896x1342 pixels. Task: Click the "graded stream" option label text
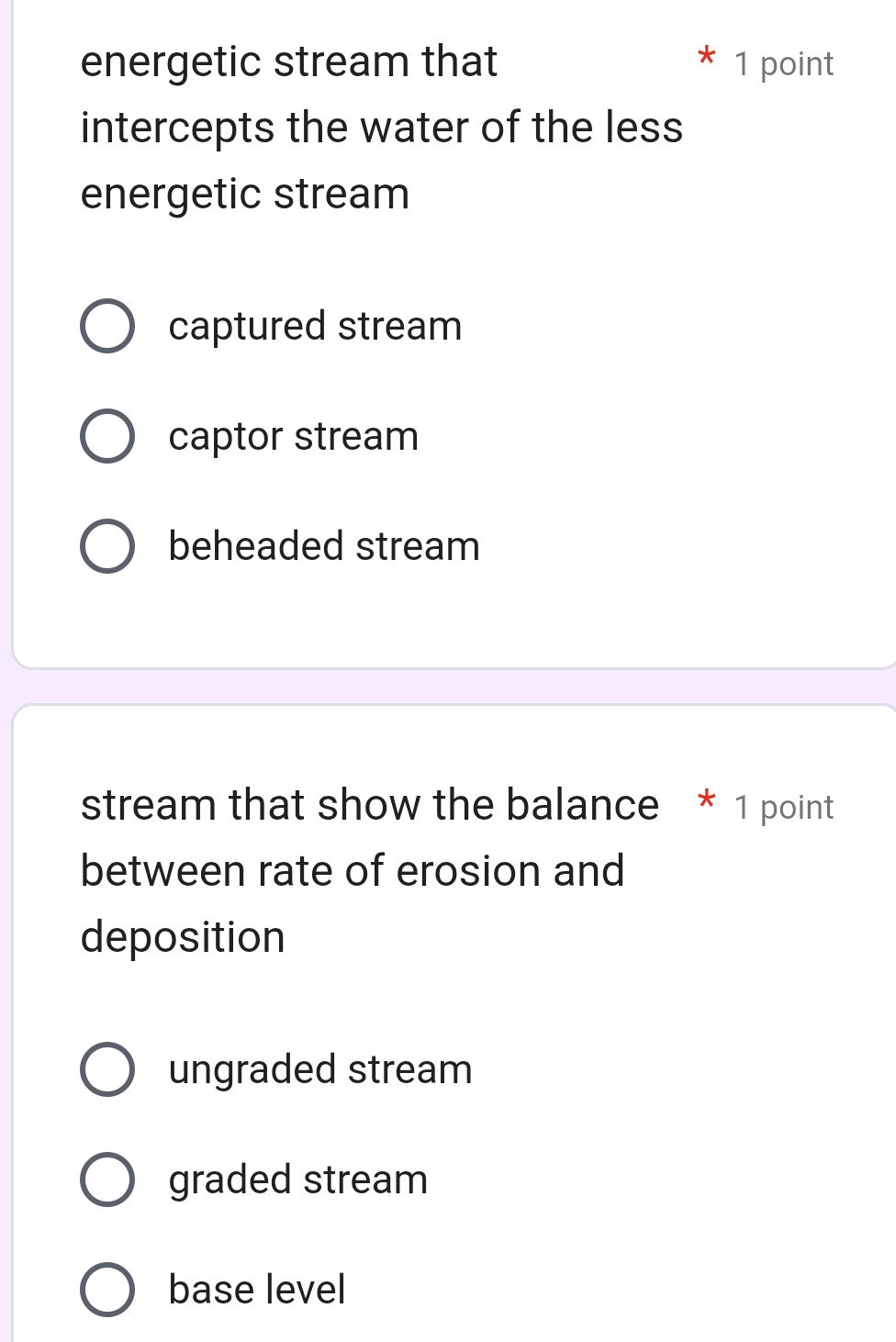coord(298,1180)
